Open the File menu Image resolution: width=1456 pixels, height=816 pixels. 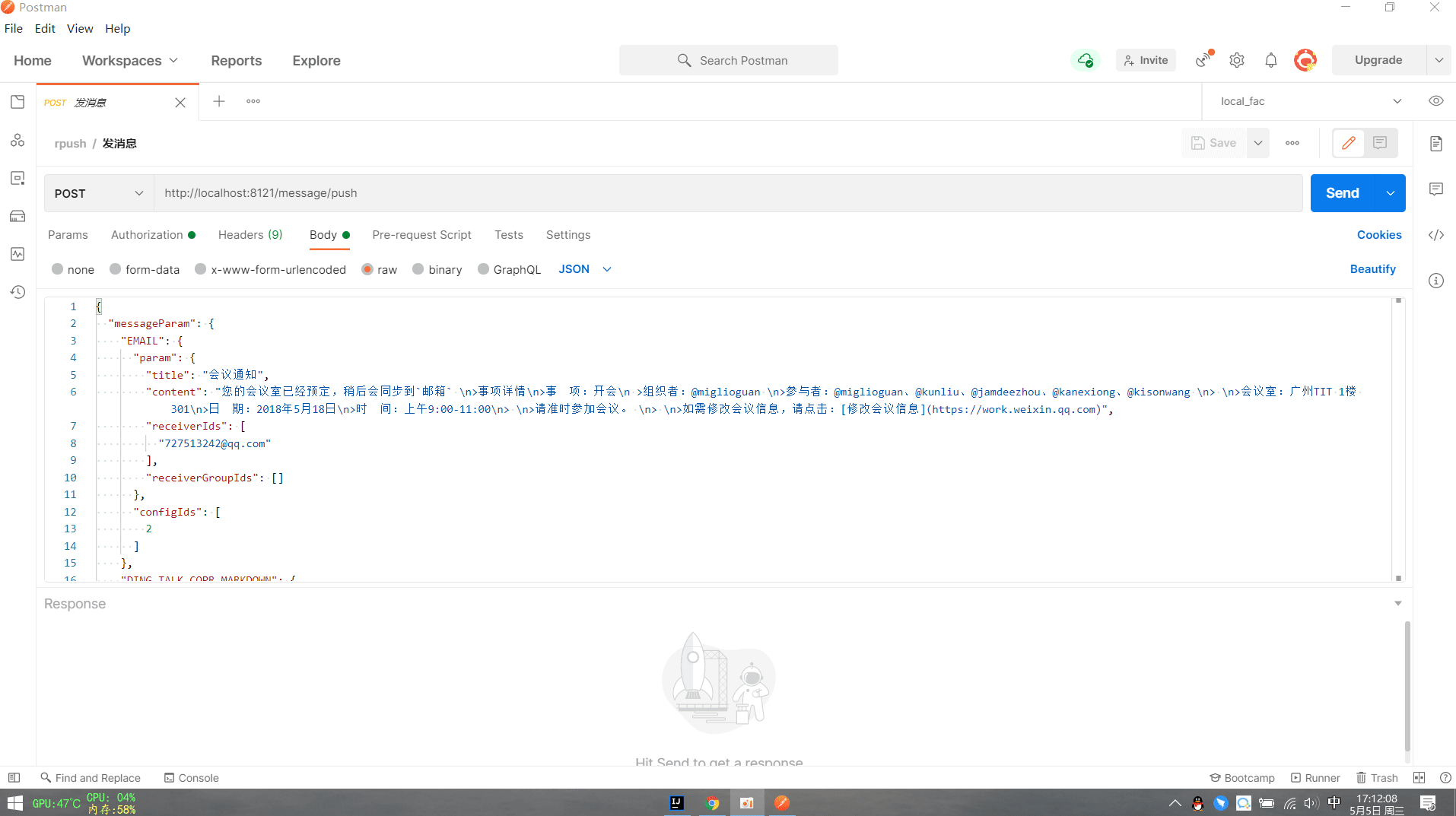coord(14,28)
